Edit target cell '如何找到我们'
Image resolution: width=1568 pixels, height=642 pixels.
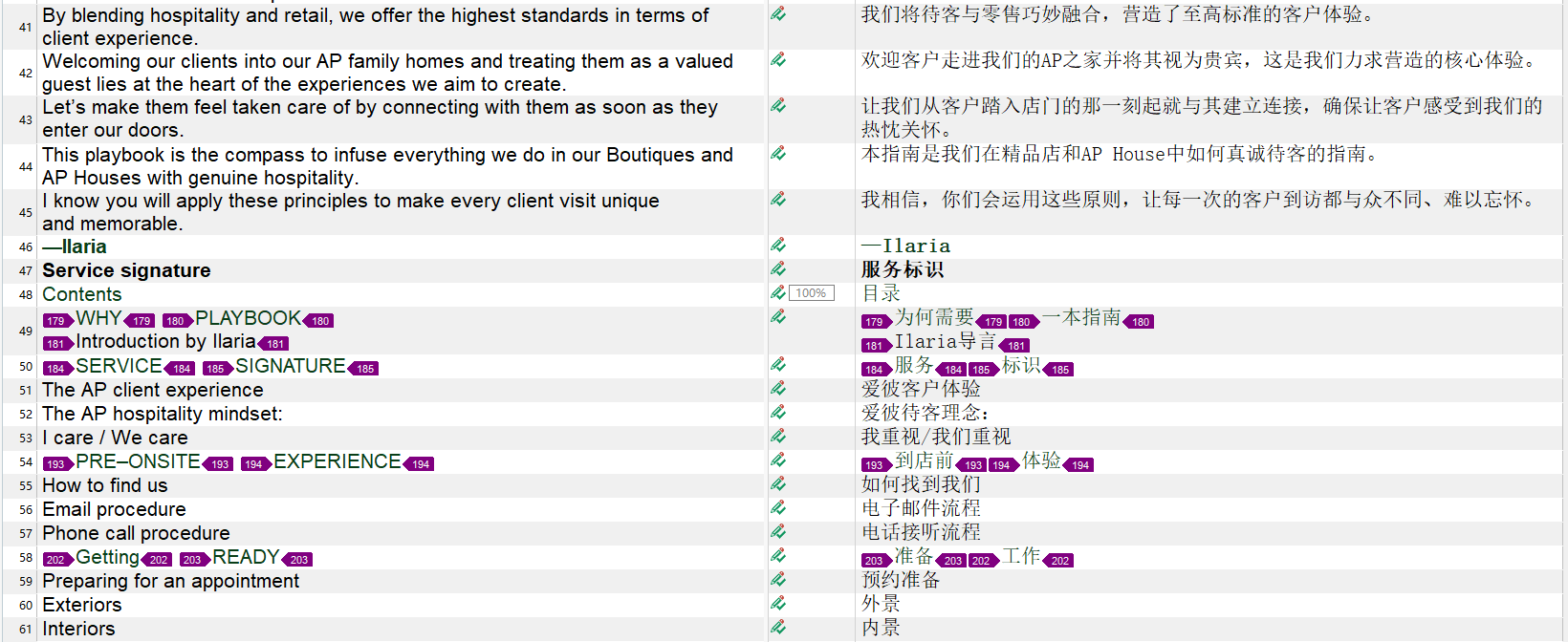922,484
